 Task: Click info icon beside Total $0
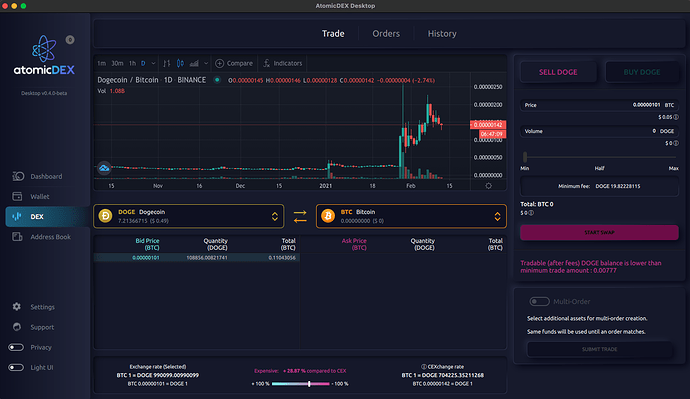[x=531, y=213]
